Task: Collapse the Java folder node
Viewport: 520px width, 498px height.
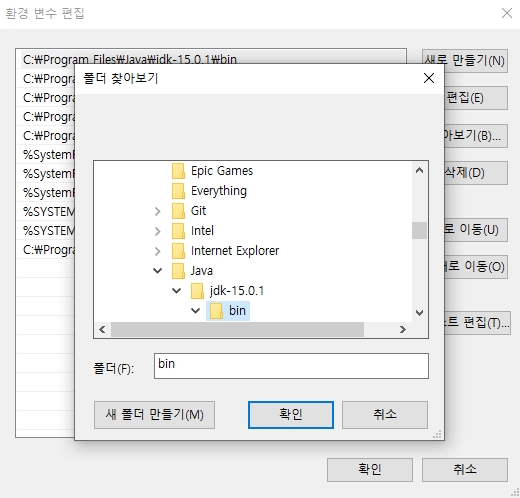Action: 158,271
